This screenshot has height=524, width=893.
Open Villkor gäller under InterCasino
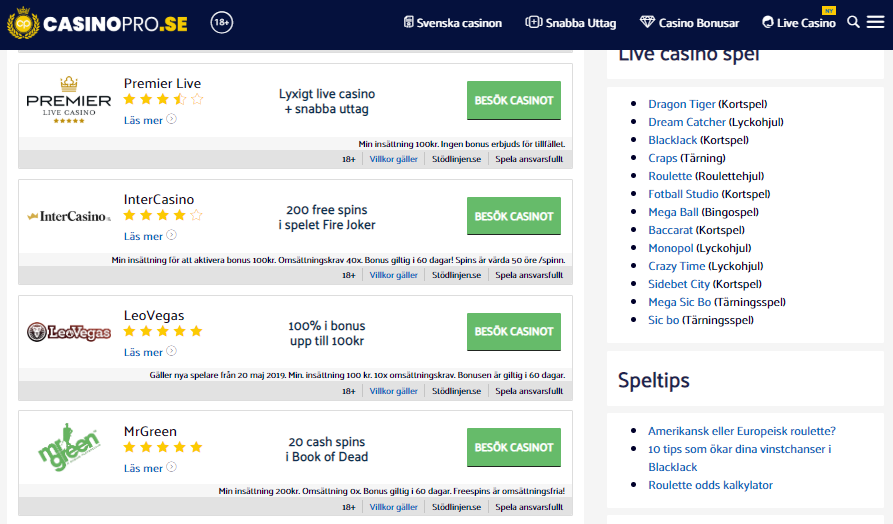[394, 275]
